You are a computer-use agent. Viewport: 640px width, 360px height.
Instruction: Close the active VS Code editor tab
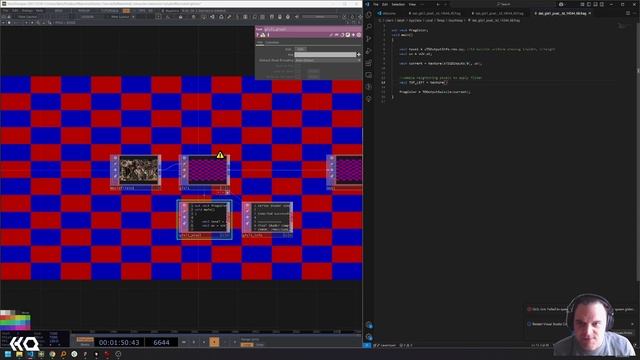point(590,13)
